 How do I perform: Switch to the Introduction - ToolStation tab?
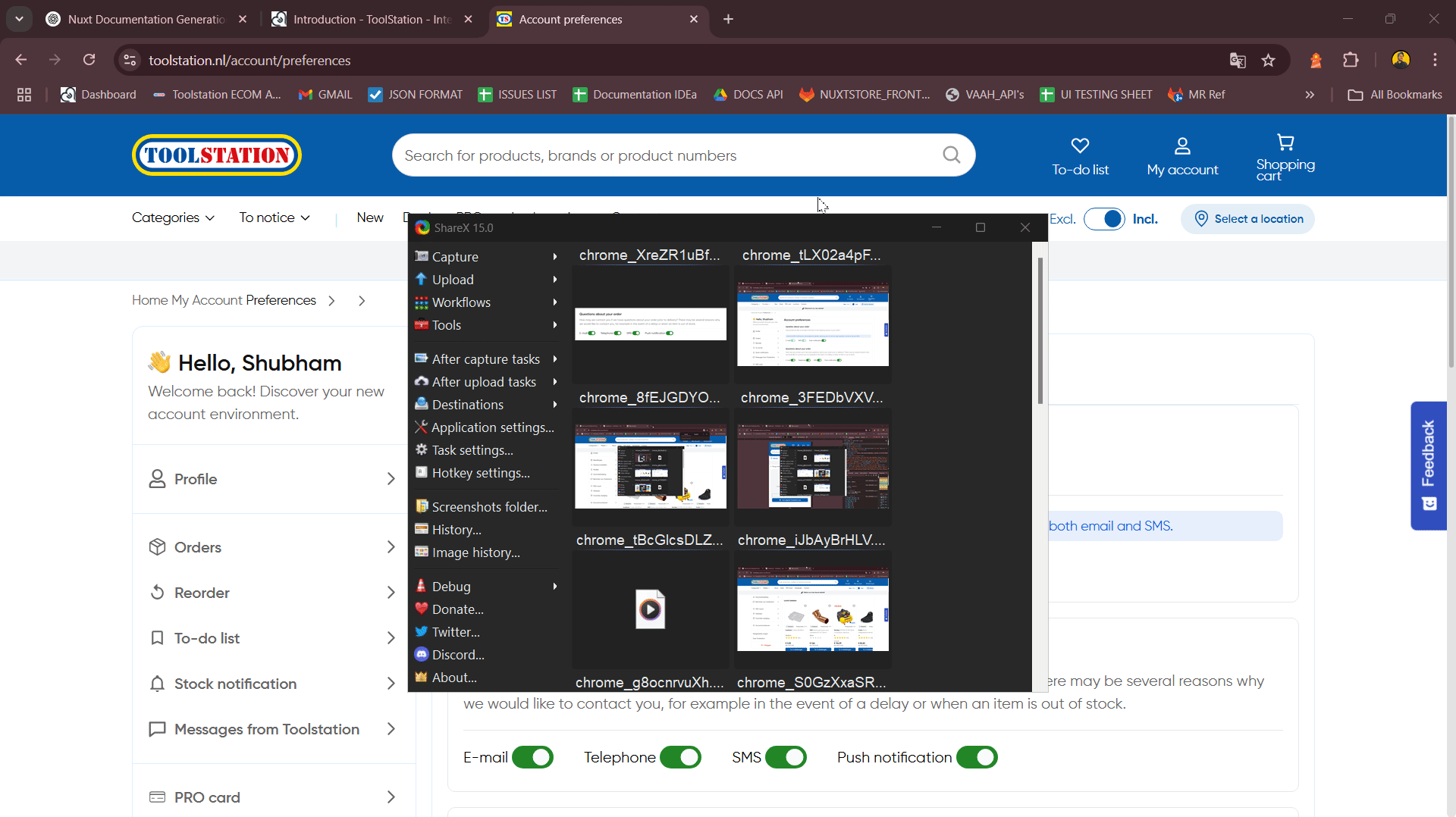(372, 19)
